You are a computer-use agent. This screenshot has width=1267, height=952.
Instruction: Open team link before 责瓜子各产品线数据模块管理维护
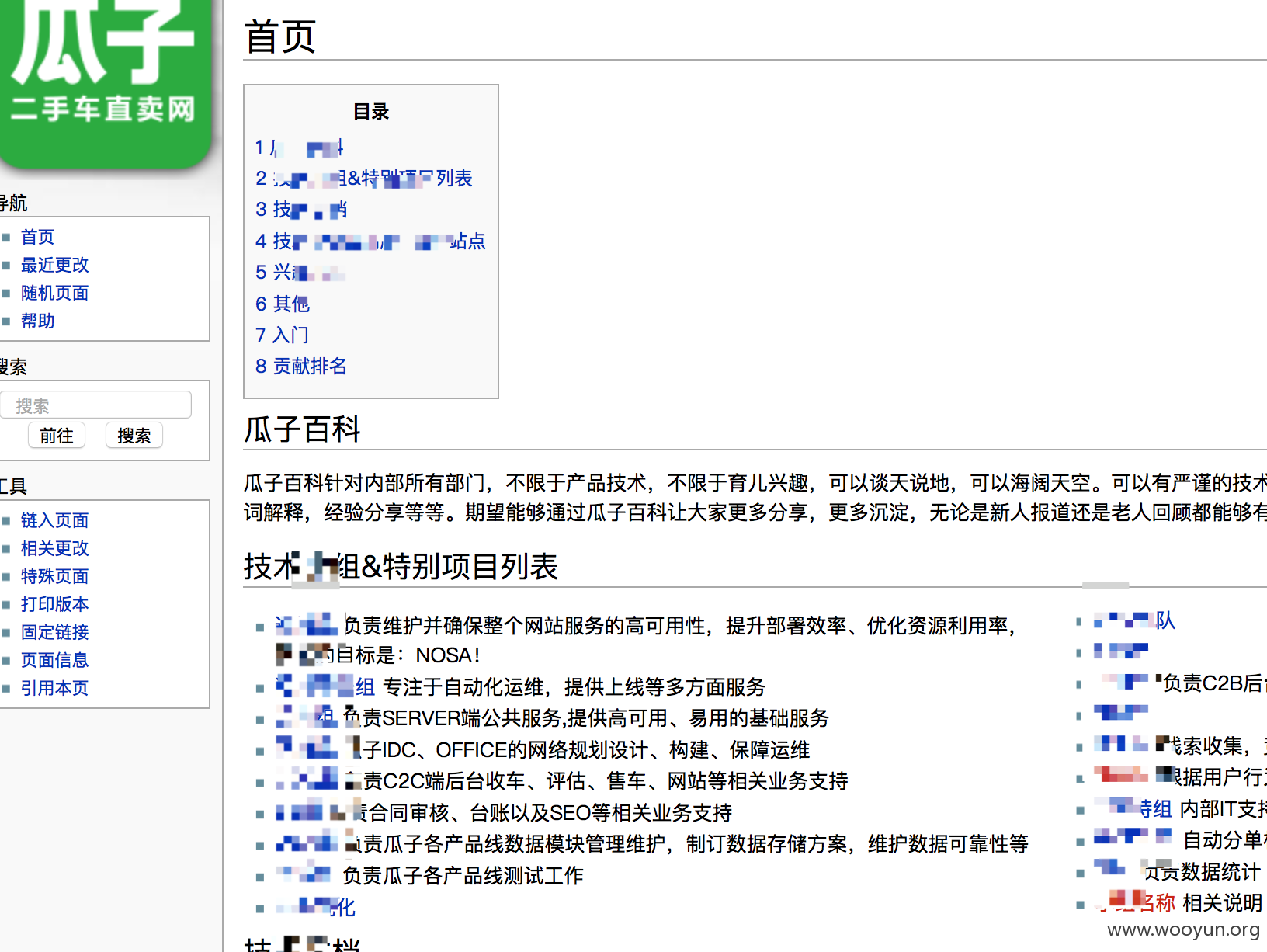[307, 843]
